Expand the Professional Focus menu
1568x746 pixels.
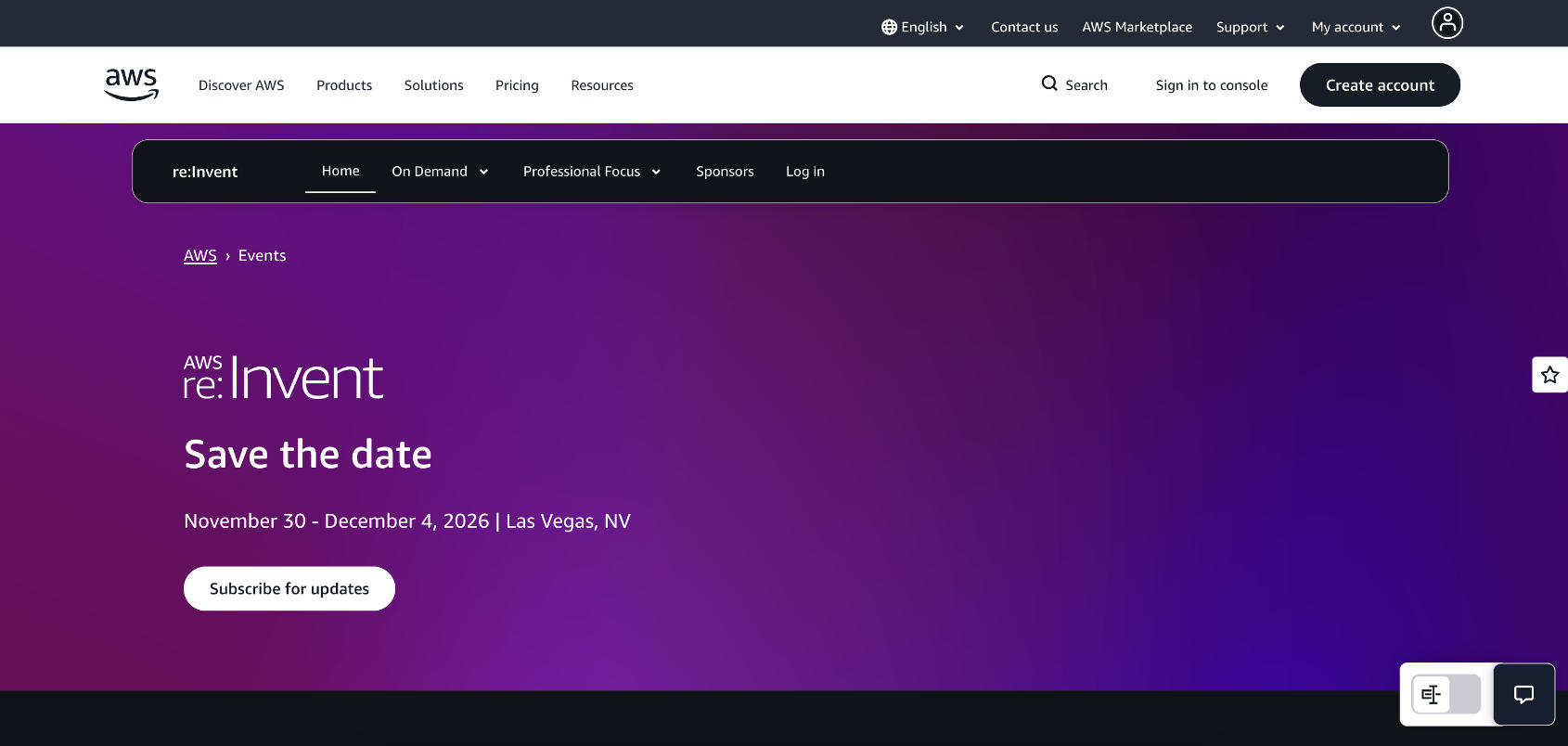[591, 172]
